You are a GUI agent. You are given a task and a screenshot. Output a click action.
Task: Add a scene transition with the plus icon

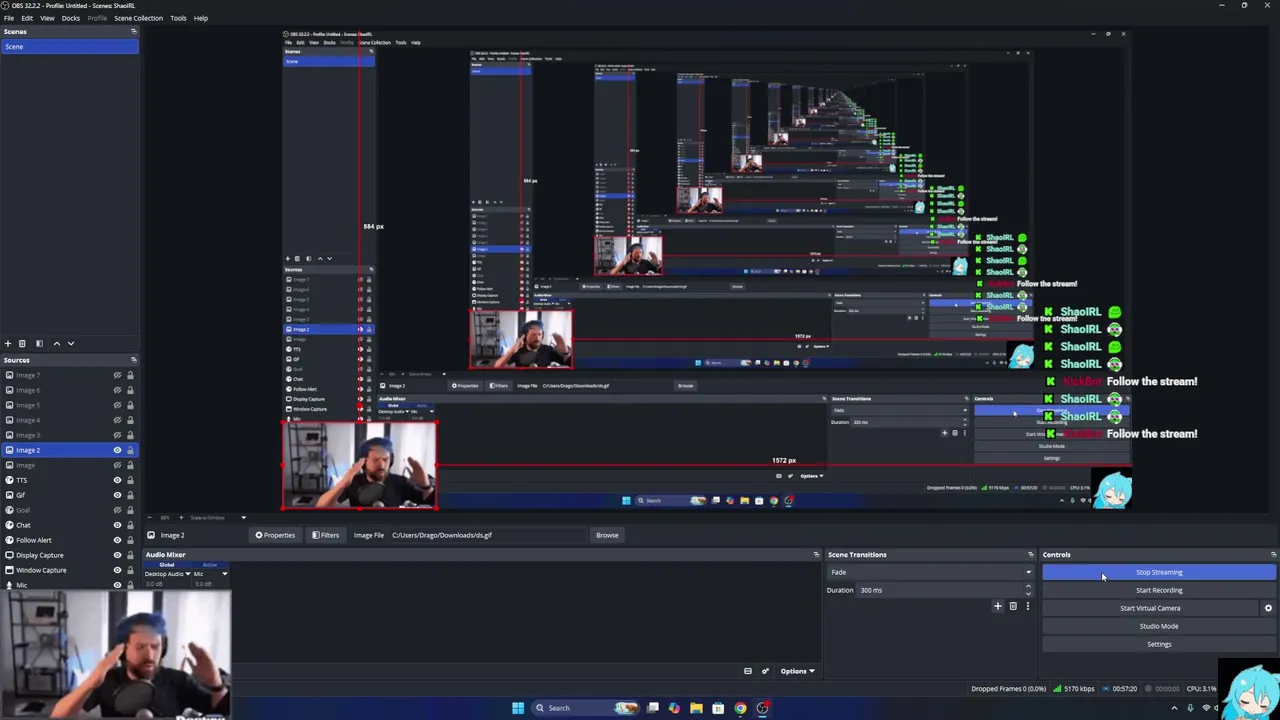click(x=997, y=606)
